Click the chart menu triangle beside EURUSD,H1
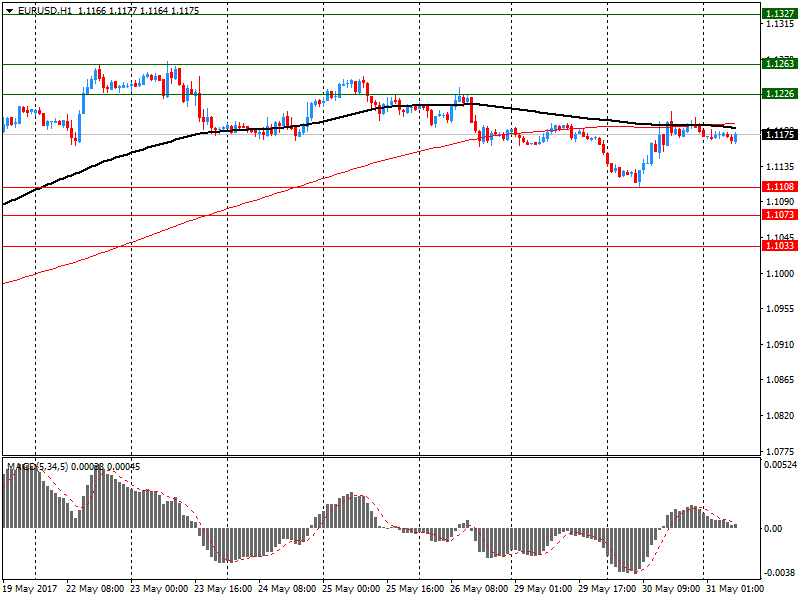800x600 pixels. [10, 11]
